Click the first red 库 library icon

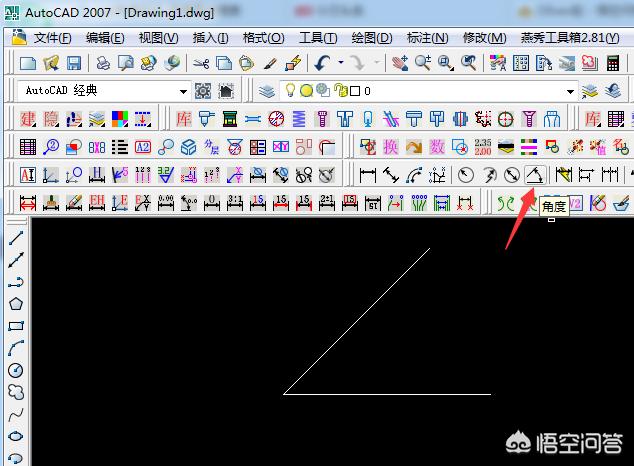[x=184, y=119]
